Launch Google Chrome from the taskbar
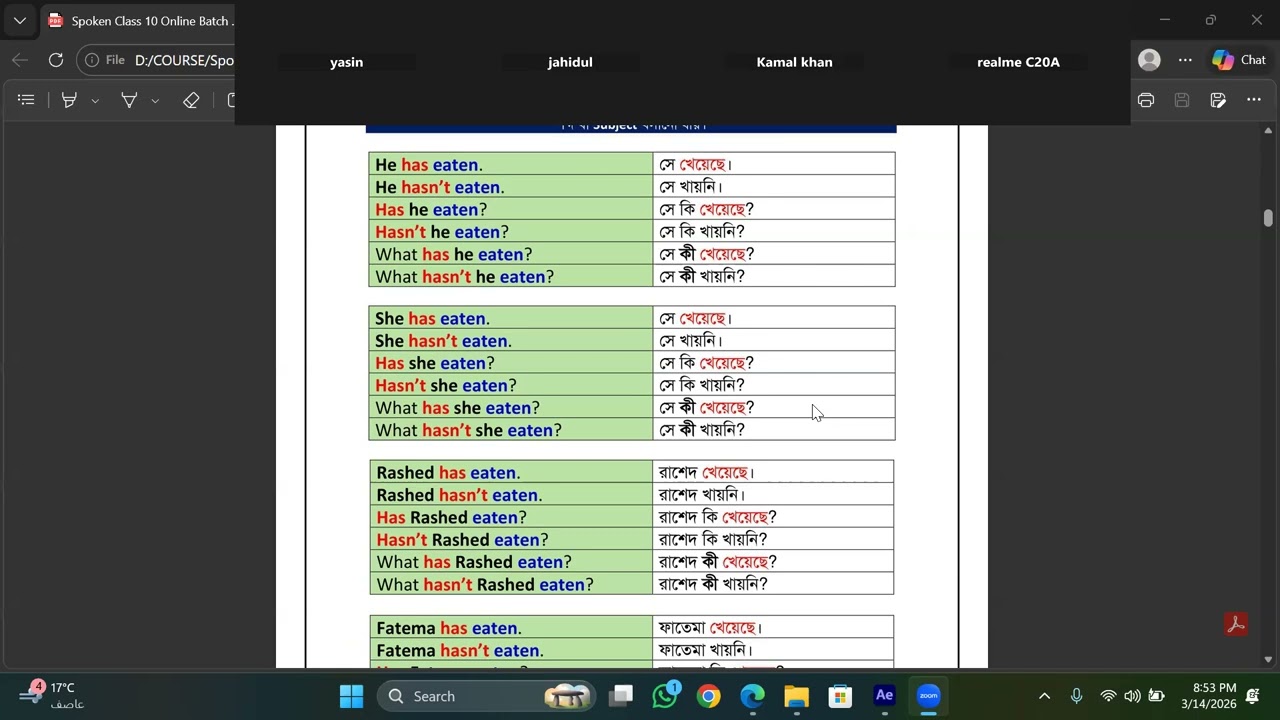This screenshot has width=1280, height=720. click(708, 696)
